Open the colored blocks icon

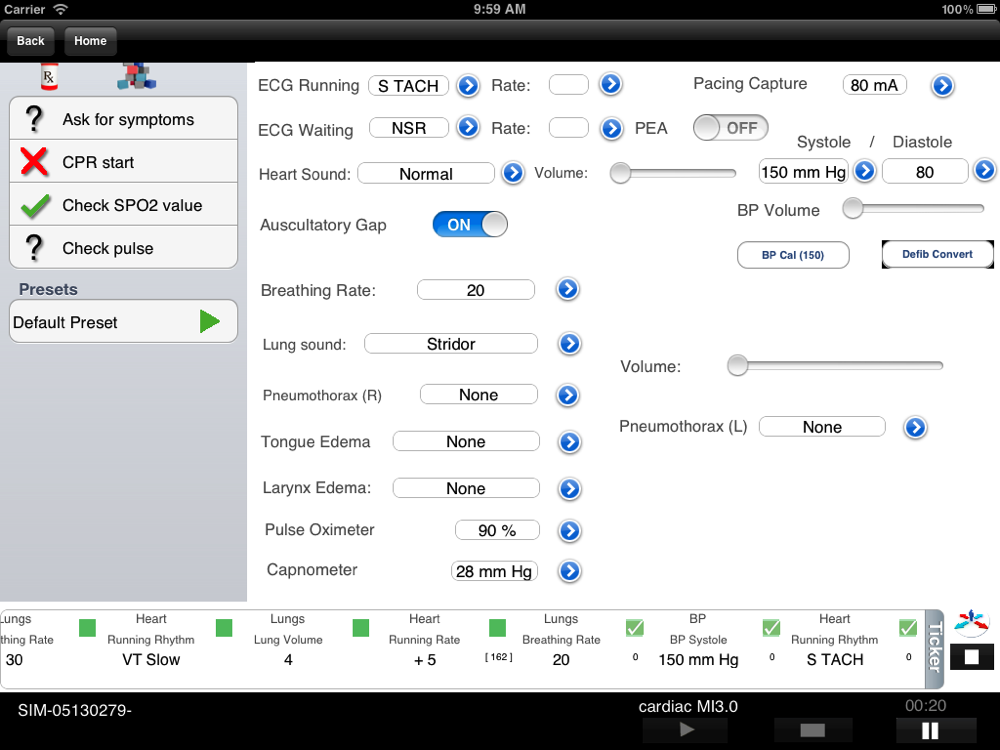136,76
